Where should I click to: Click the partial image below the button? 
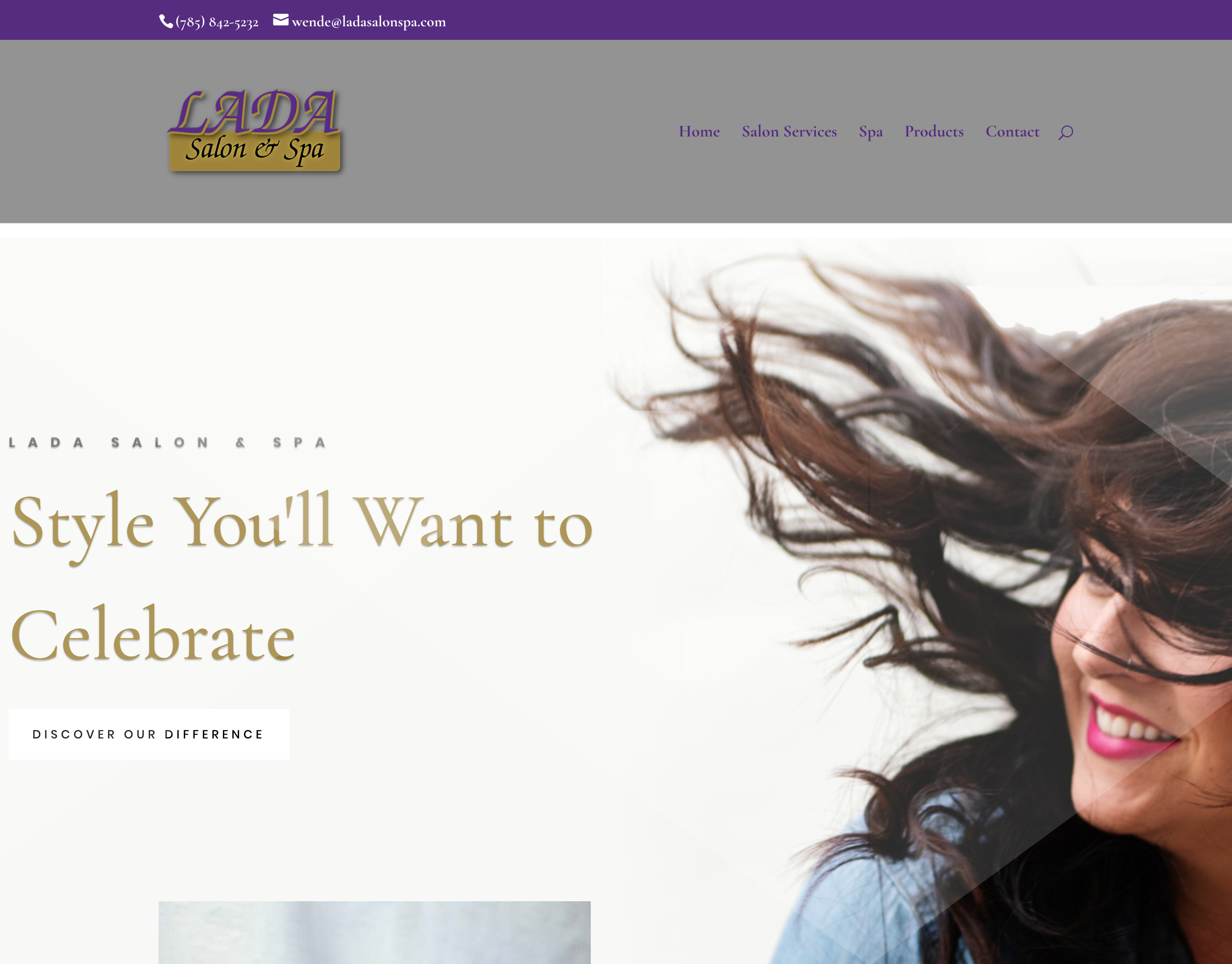click(x=375, y=932)
